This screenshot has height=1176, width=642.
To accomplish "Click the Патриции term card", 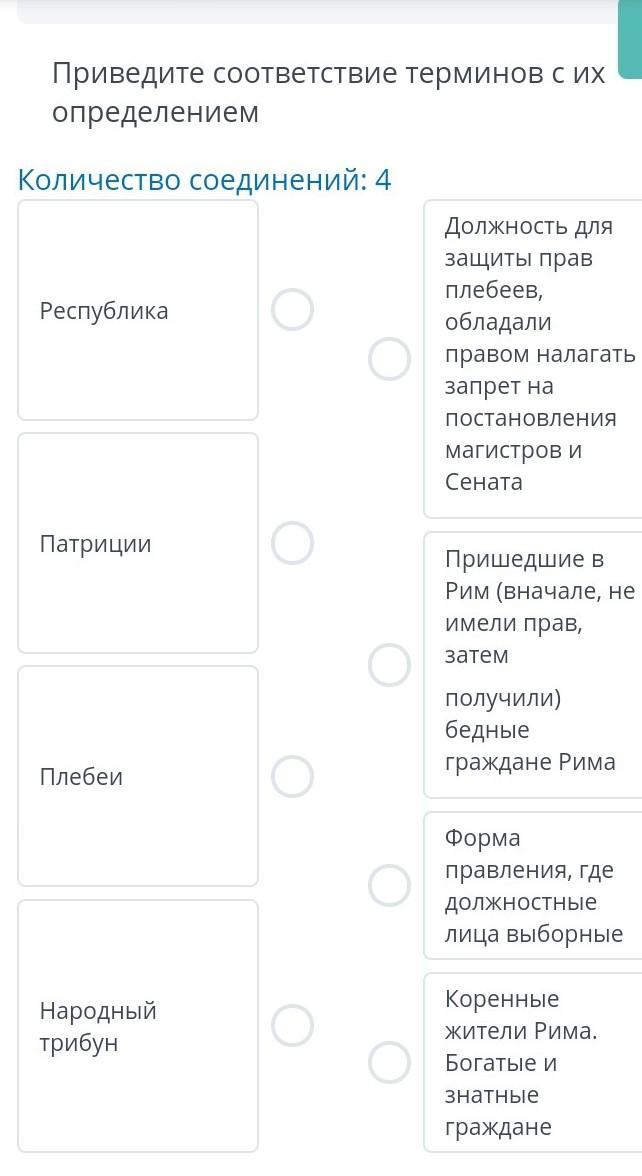I will click(x=138, y=543).
